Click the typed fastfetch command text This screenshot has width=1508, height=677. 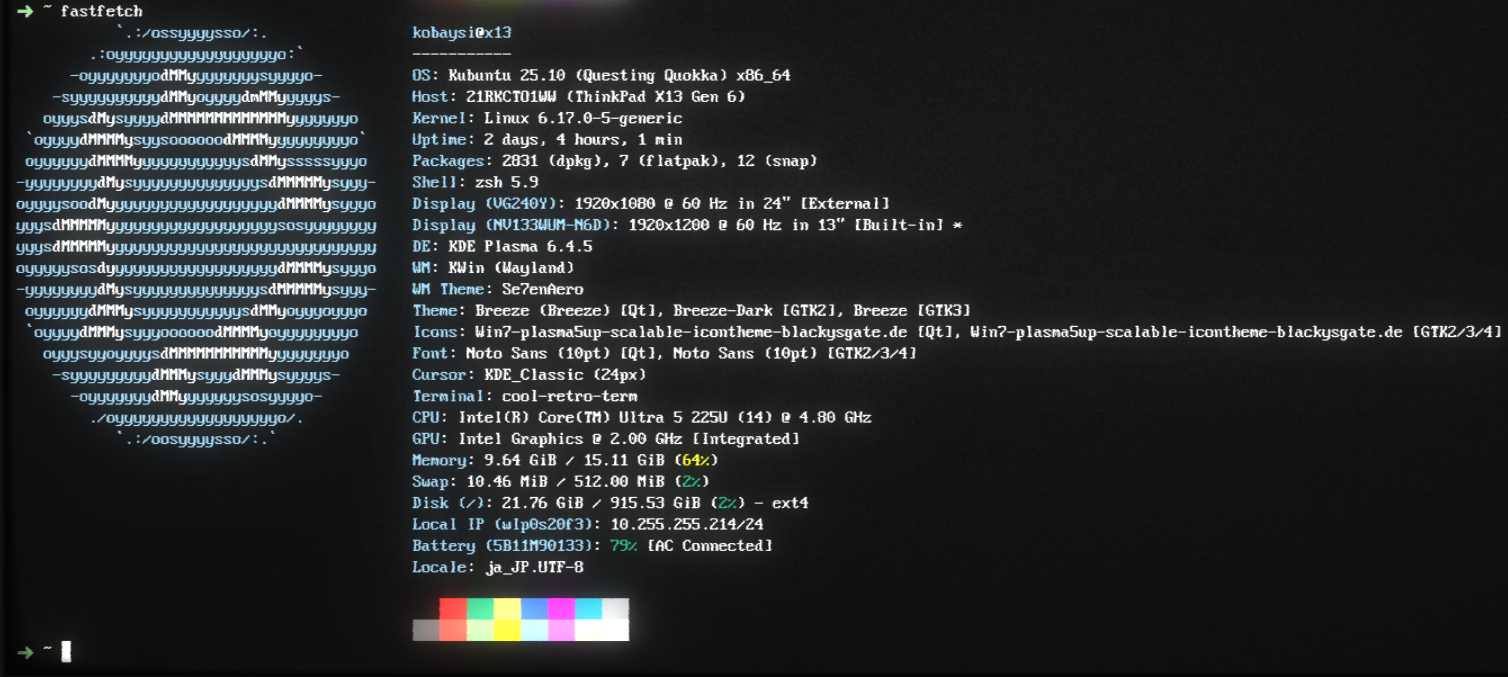point(101,12)
